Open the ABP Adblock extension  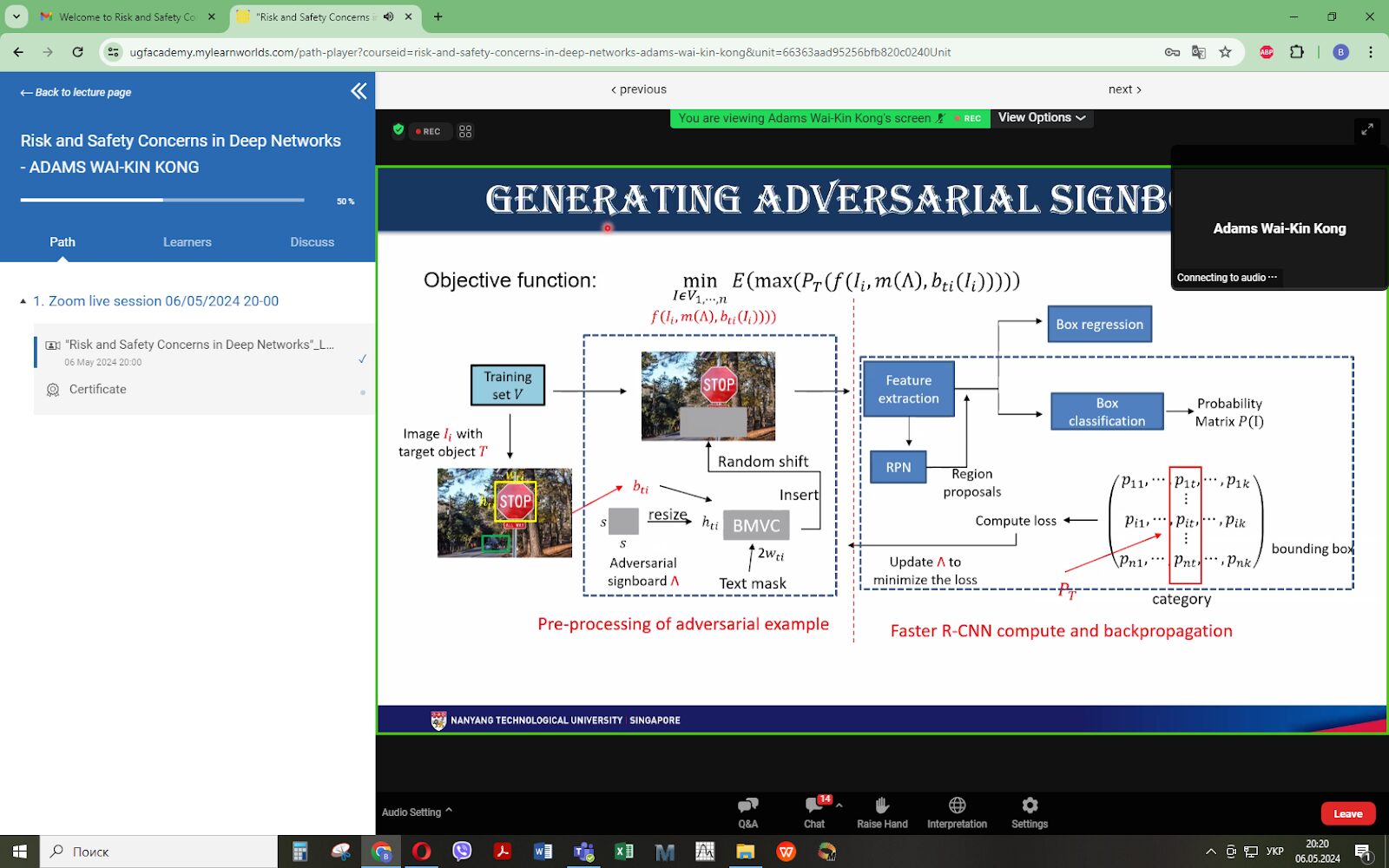[x=1267, y=52]
